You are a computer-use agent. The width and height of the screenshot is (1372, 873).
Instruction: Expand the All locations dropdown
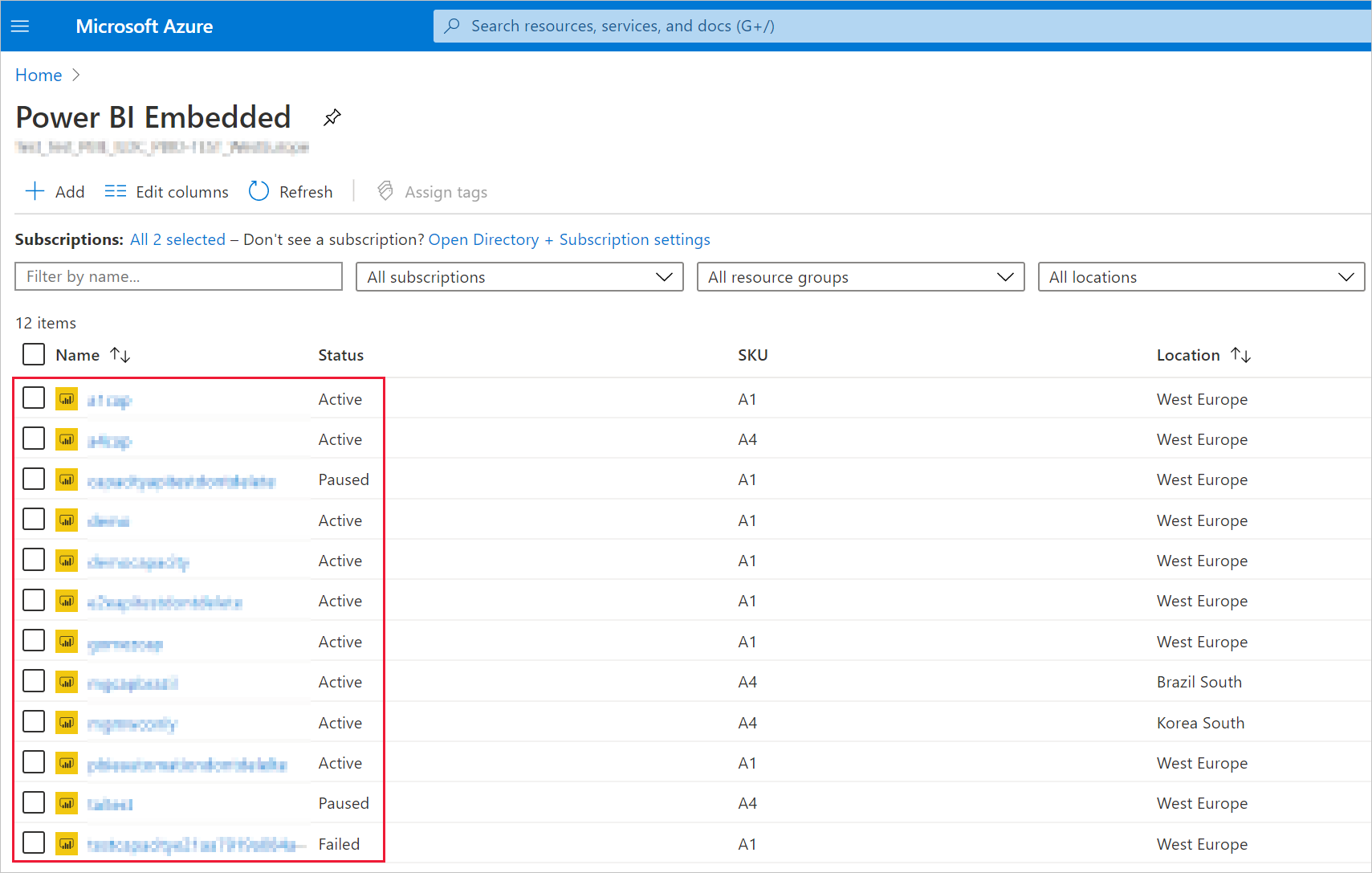1201,277
